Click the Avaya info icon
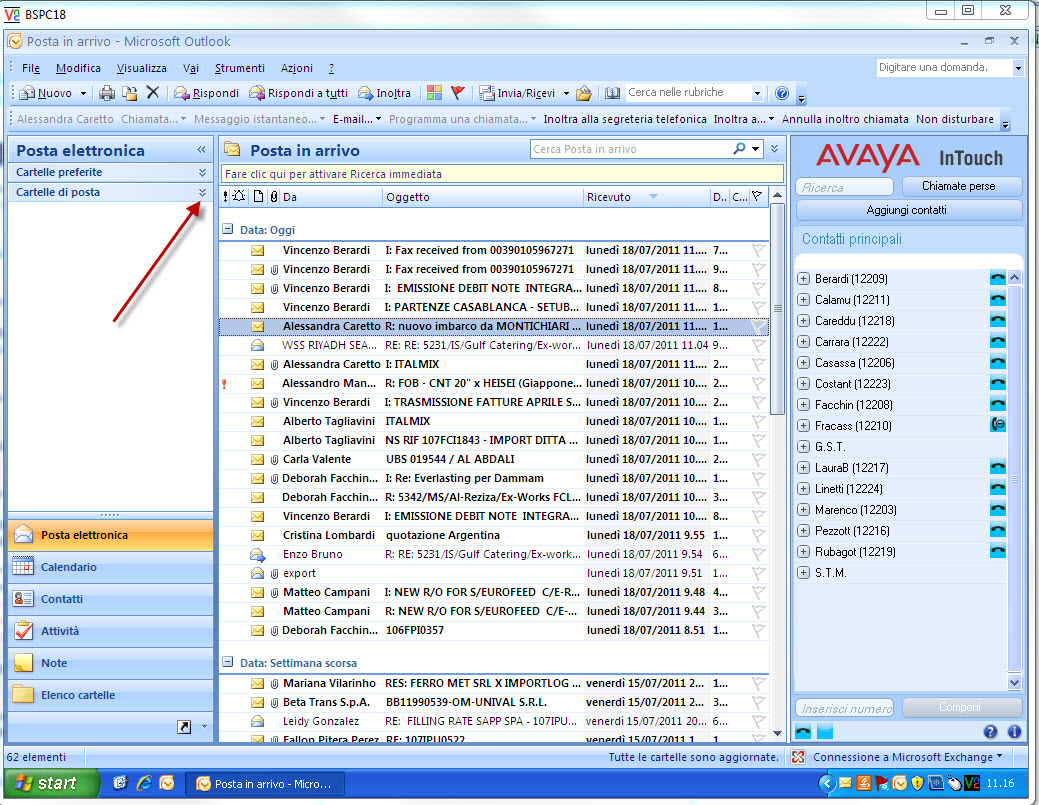 (x=1014, y=731)
